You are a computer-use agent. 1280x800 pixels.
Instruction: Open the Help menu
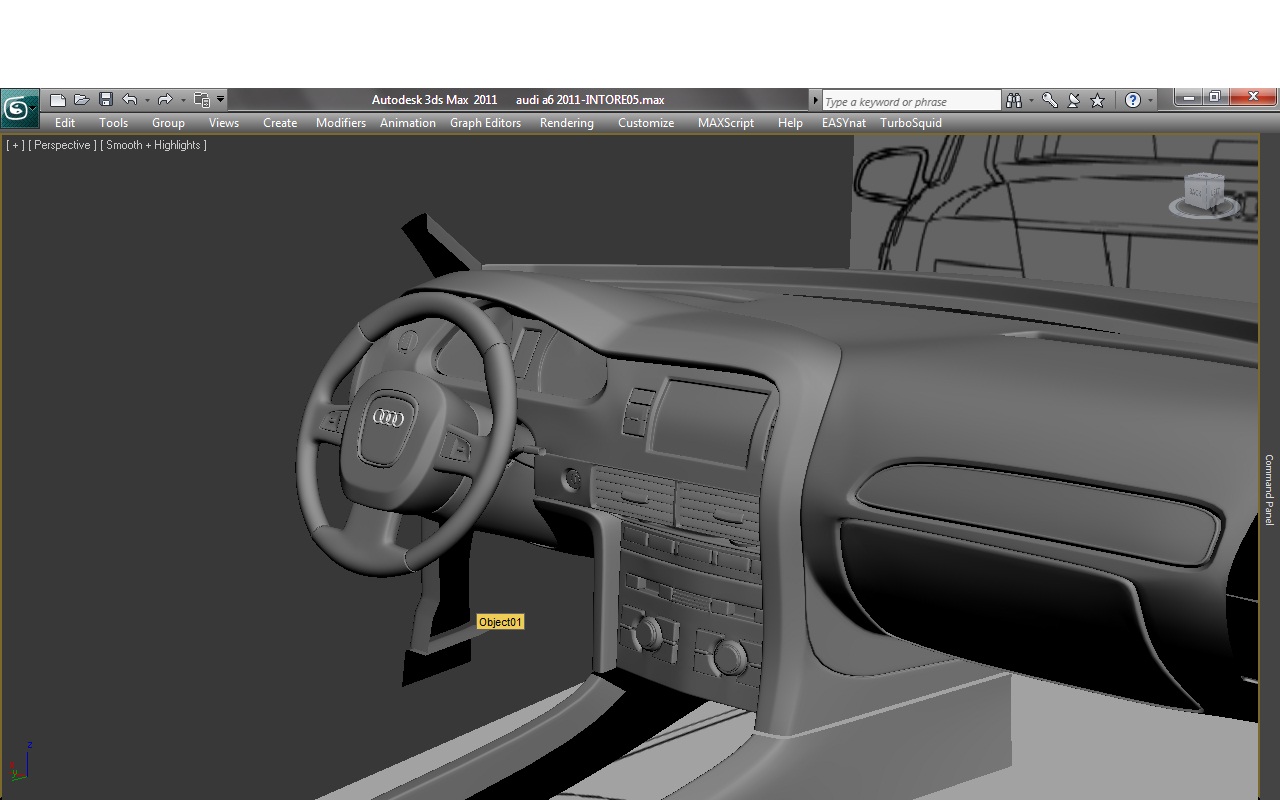790,123
